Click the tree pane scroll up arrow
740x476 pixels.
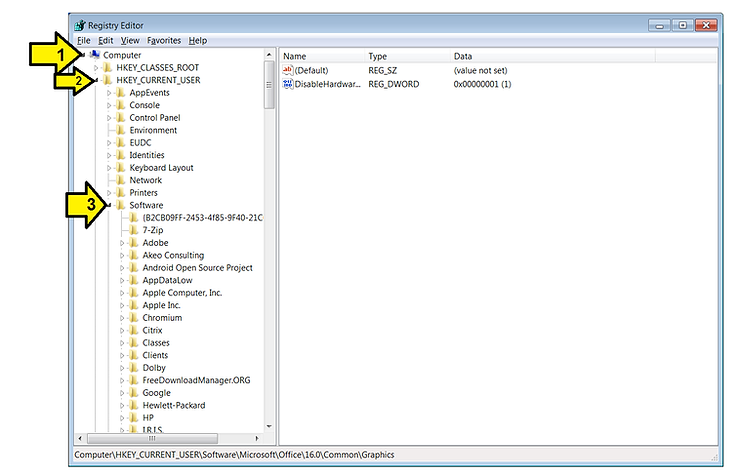pos(269,55)
